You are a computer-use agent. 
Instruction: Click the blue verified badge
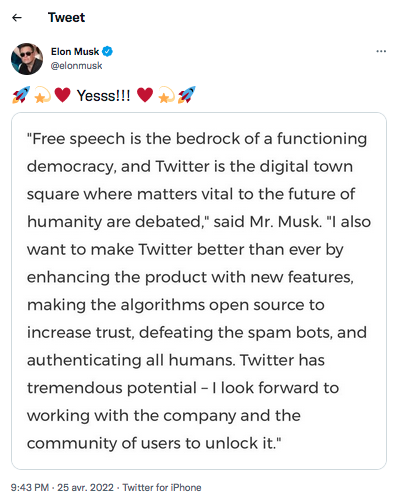[107, 52]
